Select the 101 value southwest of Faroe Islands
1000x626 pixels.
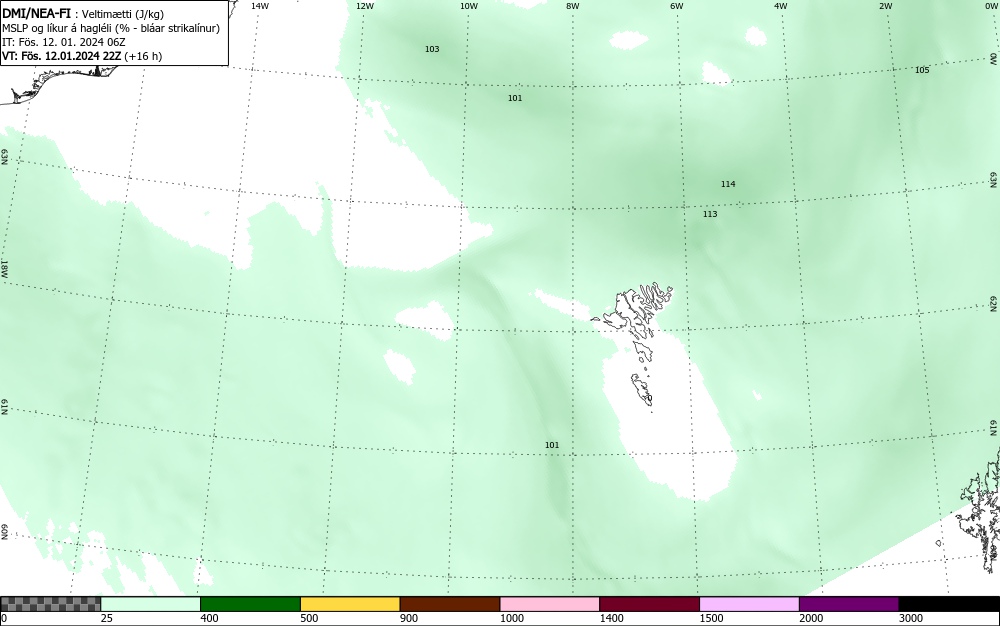(x=552, y=445)
